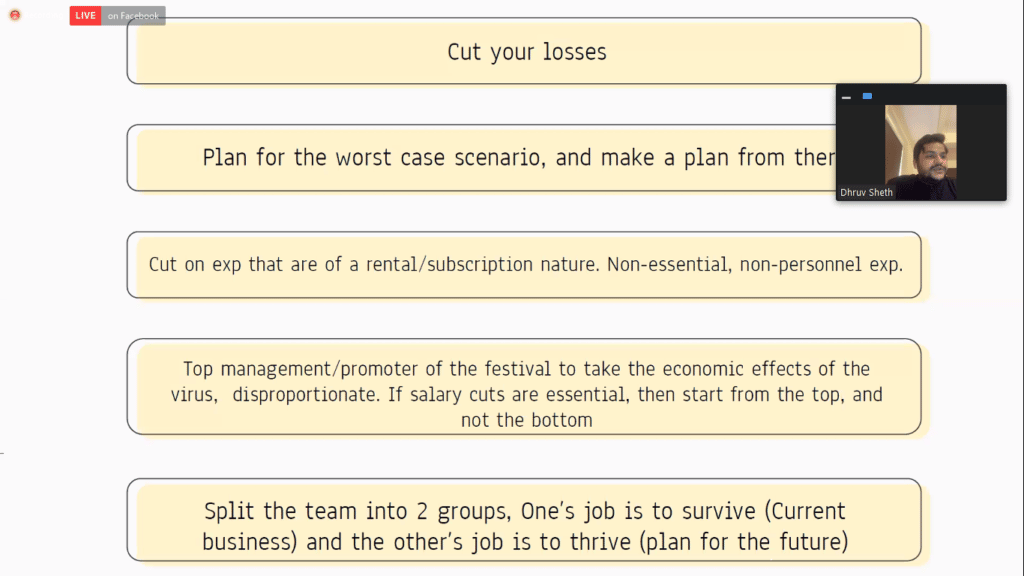Image resolution: width=1024 pixels, height=576 pixels.
Task: Click the faint Recording label text
Action: click(45, 16)
